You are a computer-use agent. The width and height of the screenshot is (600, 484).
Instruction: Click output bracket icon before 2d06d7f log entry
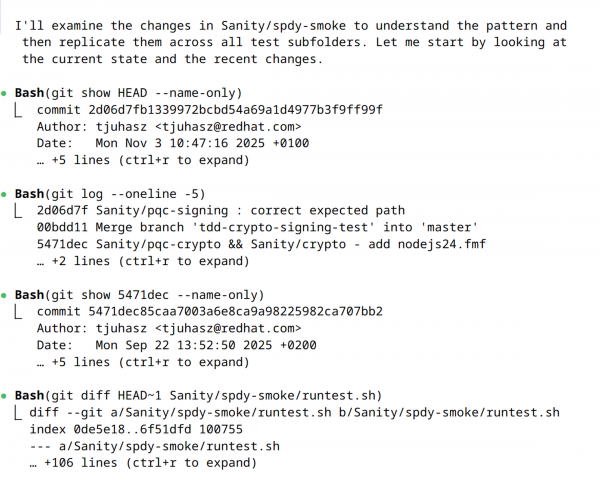coord(20,210)
